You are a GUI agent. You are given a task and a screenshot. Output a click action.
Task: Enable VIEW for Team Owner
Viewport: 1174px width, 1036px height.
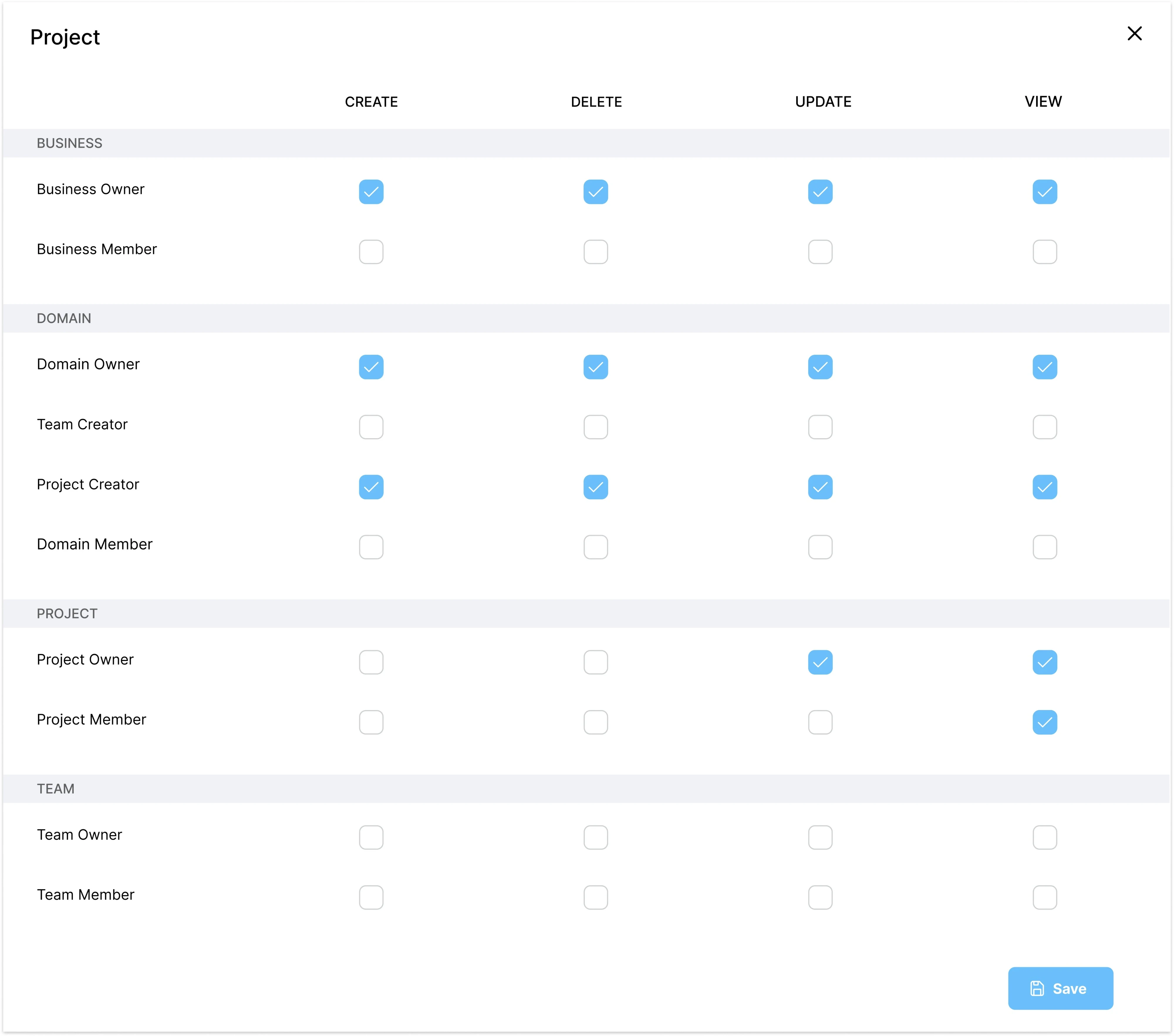1045,837
